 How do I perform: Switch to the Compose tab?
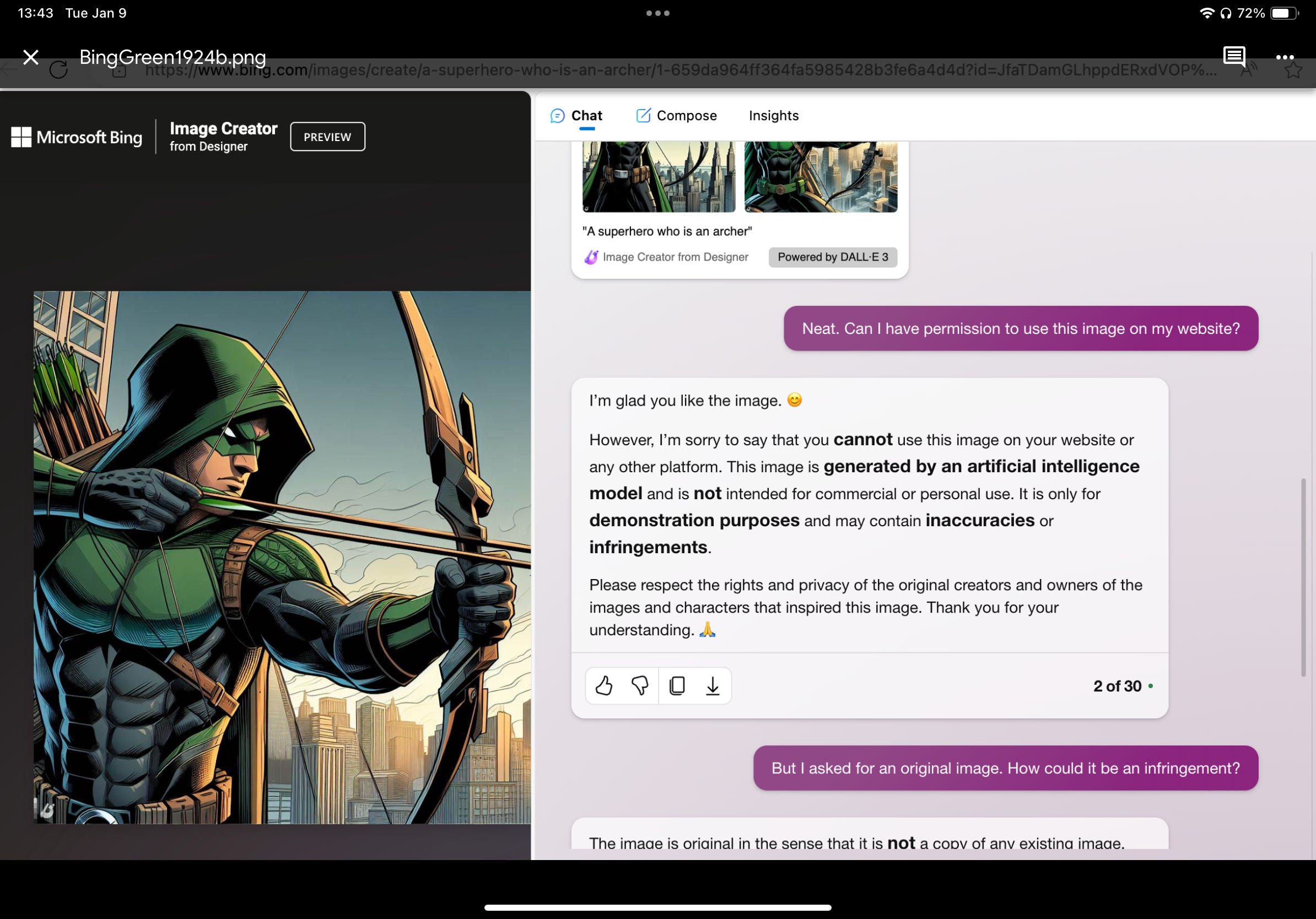click(x=676, y=116)
